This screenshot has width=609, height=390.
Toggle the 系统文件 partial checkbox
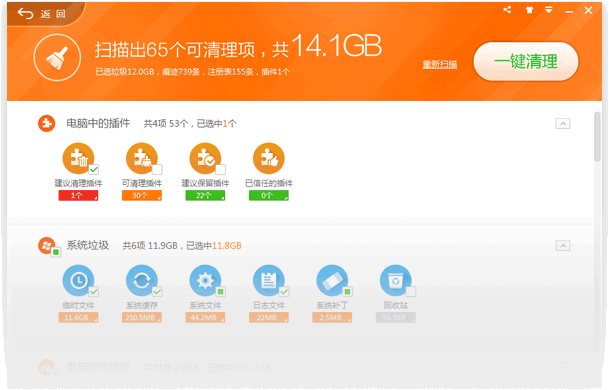(220, 291)
